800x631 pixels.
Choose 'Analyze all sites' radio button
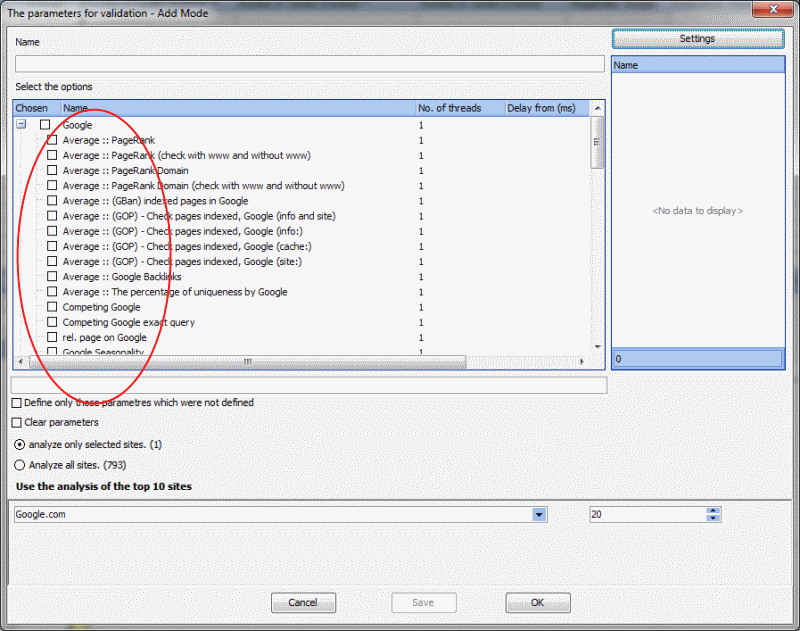coord(20,465)
